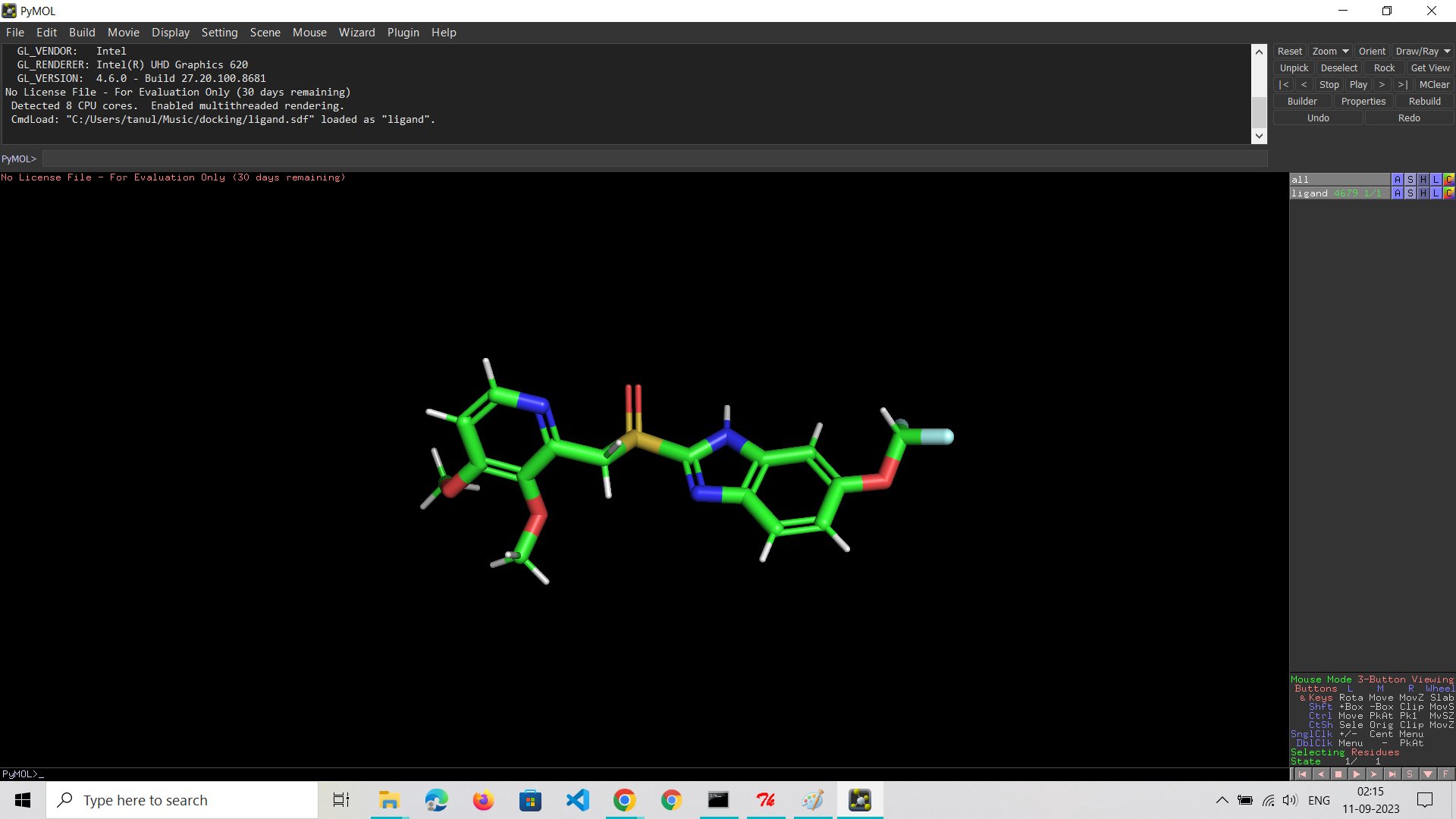The width and height of the screenshot is (1456, 819).
Task: Open the Wizard menu
Action: [356, 33]
